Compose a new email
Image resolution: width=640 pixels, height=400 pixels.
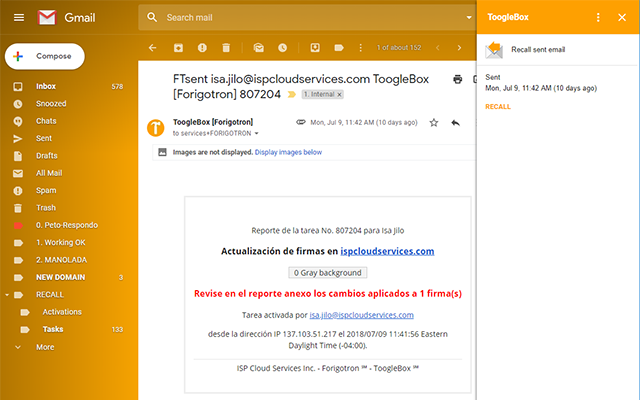pyautogui.click(x=45, y=56)
